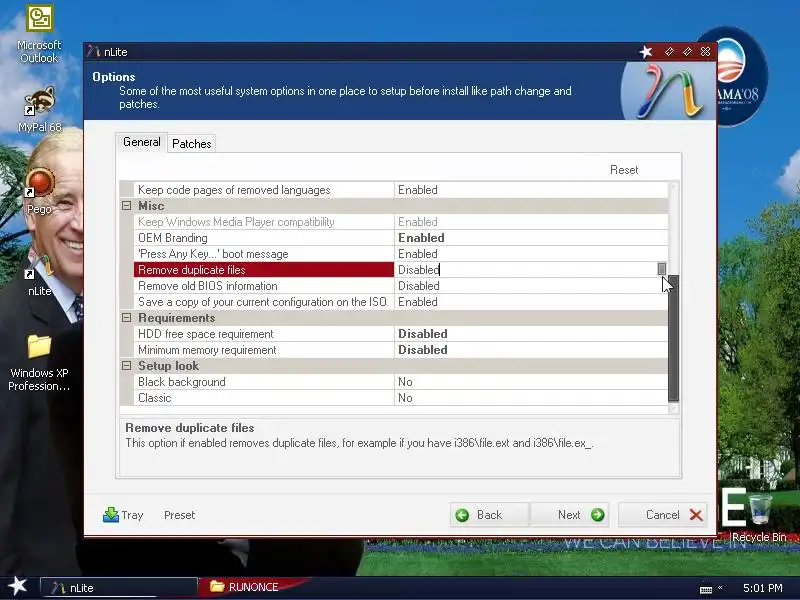The image size is (800, 600).
Task: Click OEM Branding Enabled value
Action: [x=531, y=238]
